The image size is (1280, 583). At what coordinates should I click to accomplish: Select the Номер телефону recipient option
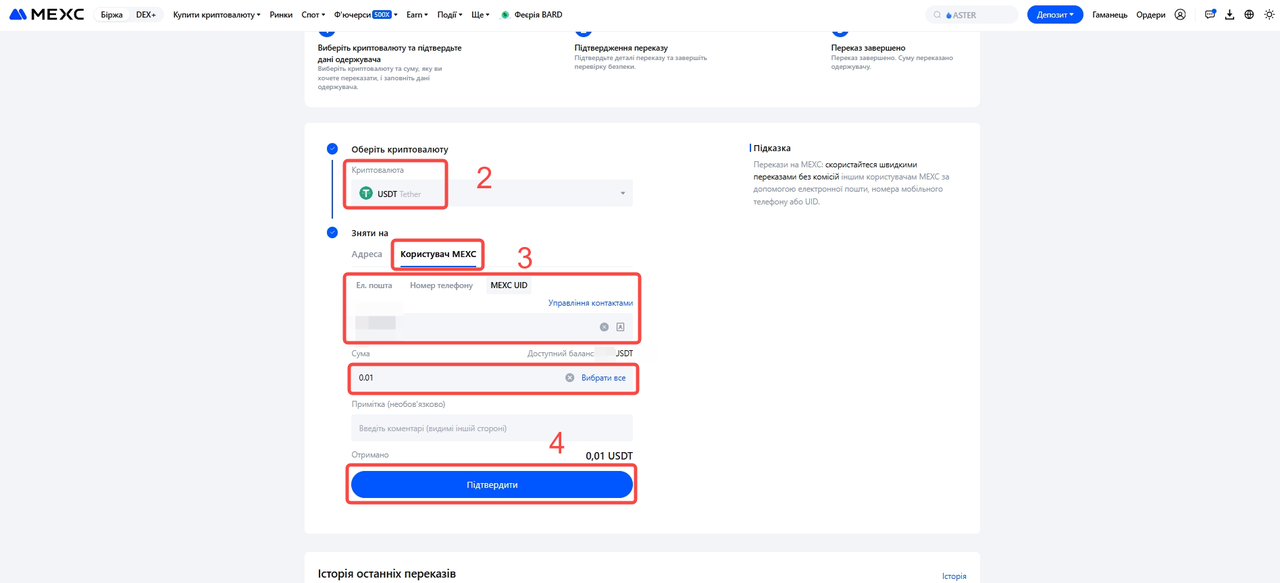click(441, 285)
